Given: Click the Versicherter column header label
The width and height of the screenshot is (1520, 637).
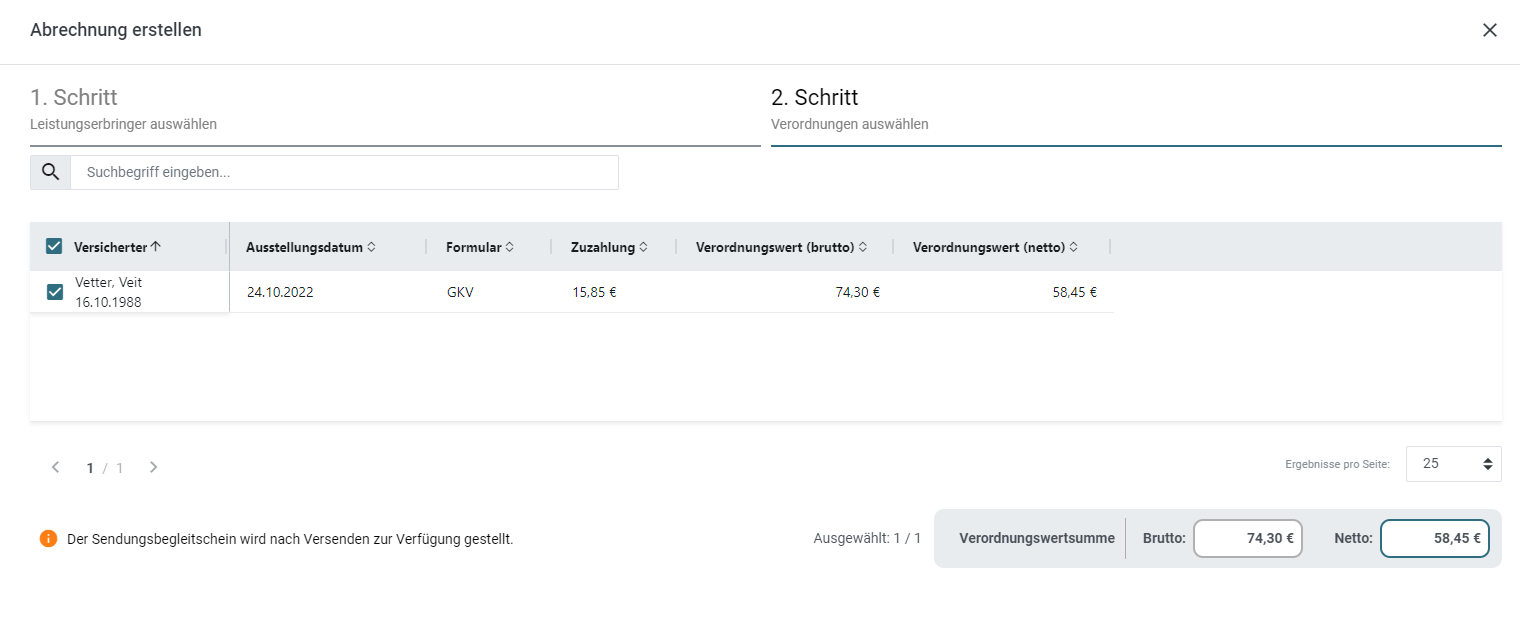Looking at the screenshot, I should point(110,247).
